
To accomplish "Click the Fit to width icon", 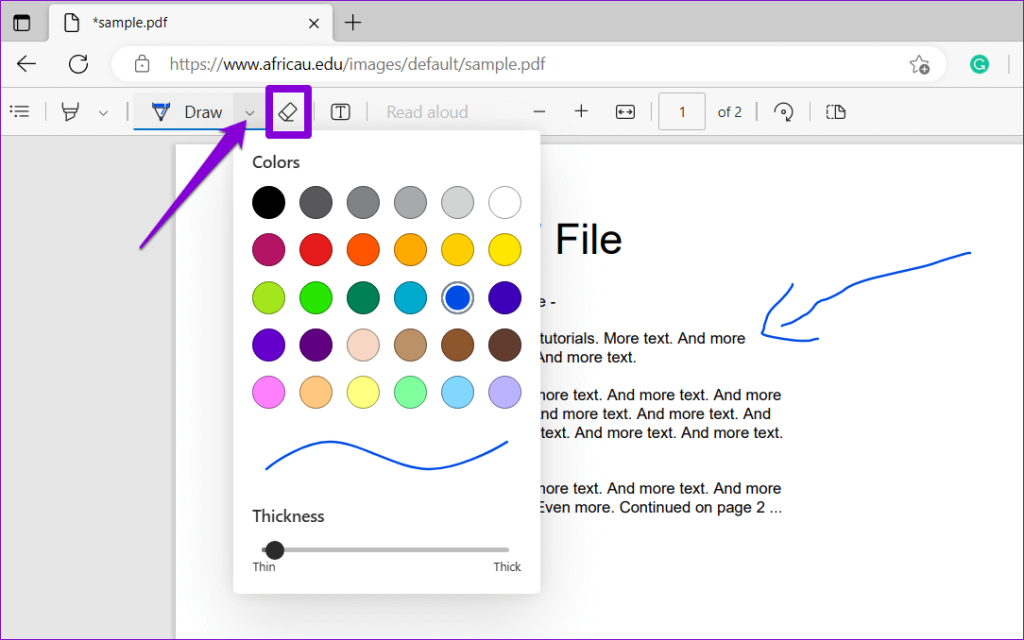I will (624, 112).
